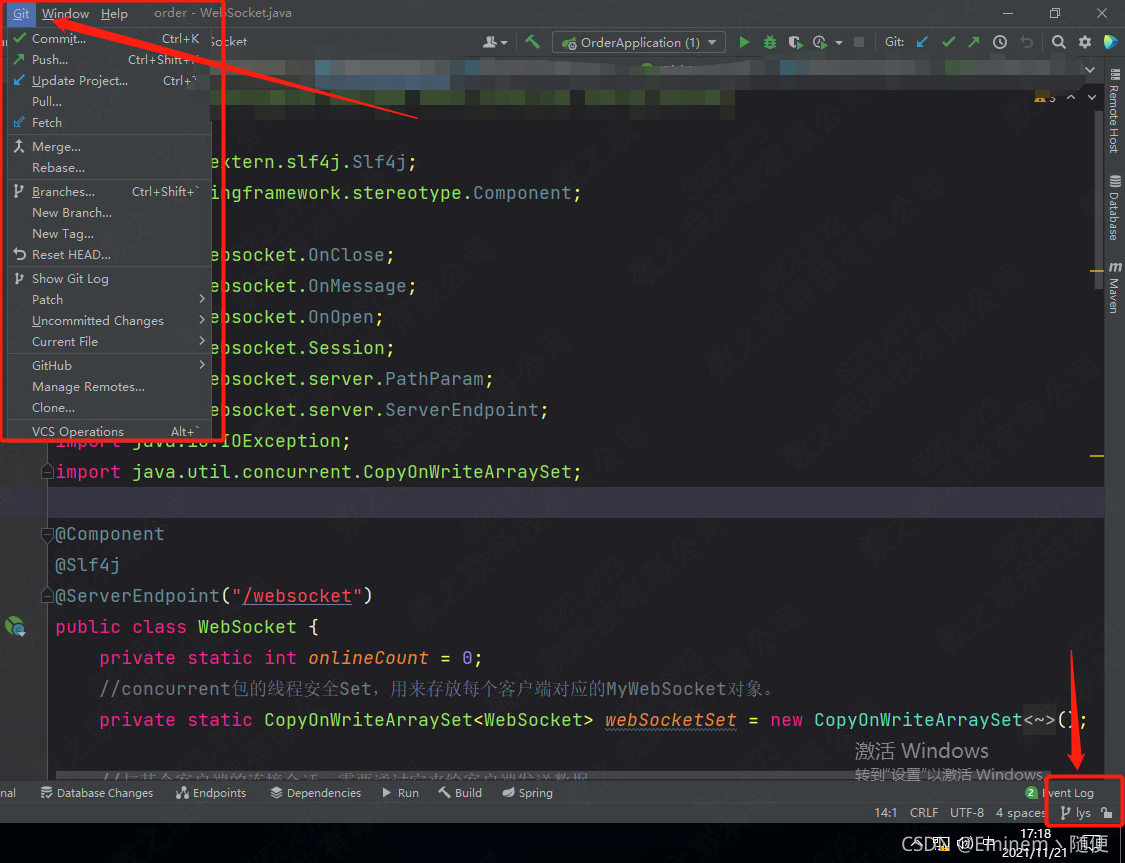The width and height of the screenshot is (1125, 863).
Task: Open the Window menu
Action: pos(65,13)
